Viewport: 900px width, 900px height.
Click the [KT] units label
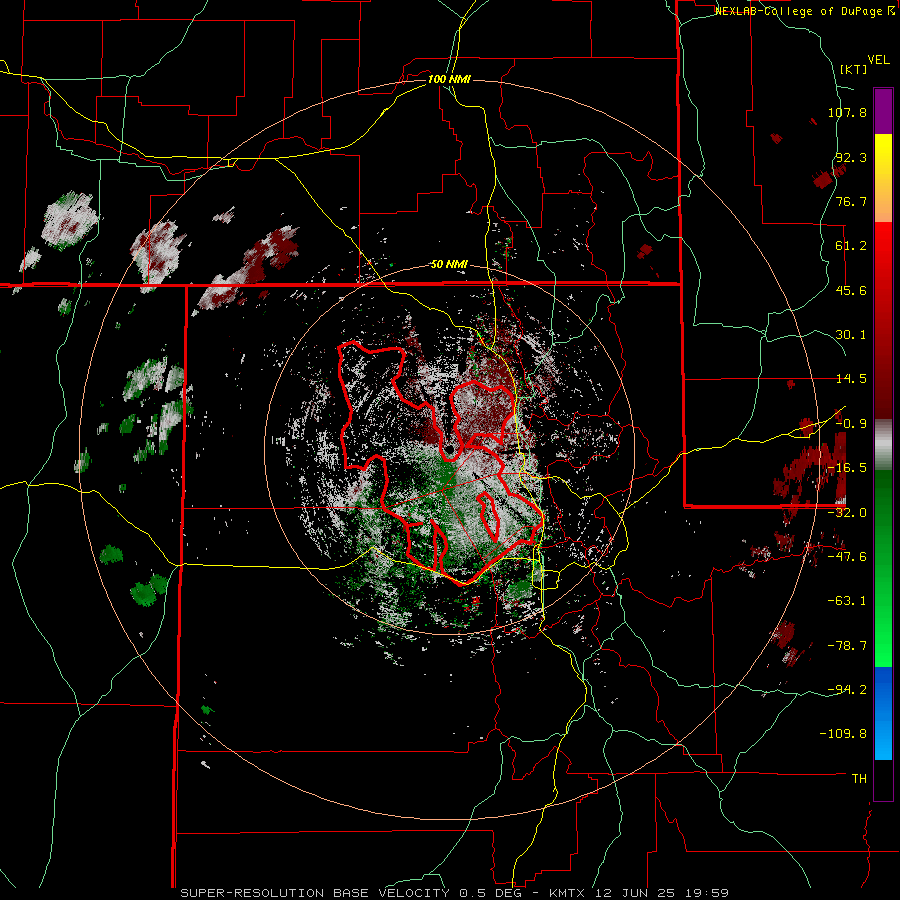pos(853,69)
